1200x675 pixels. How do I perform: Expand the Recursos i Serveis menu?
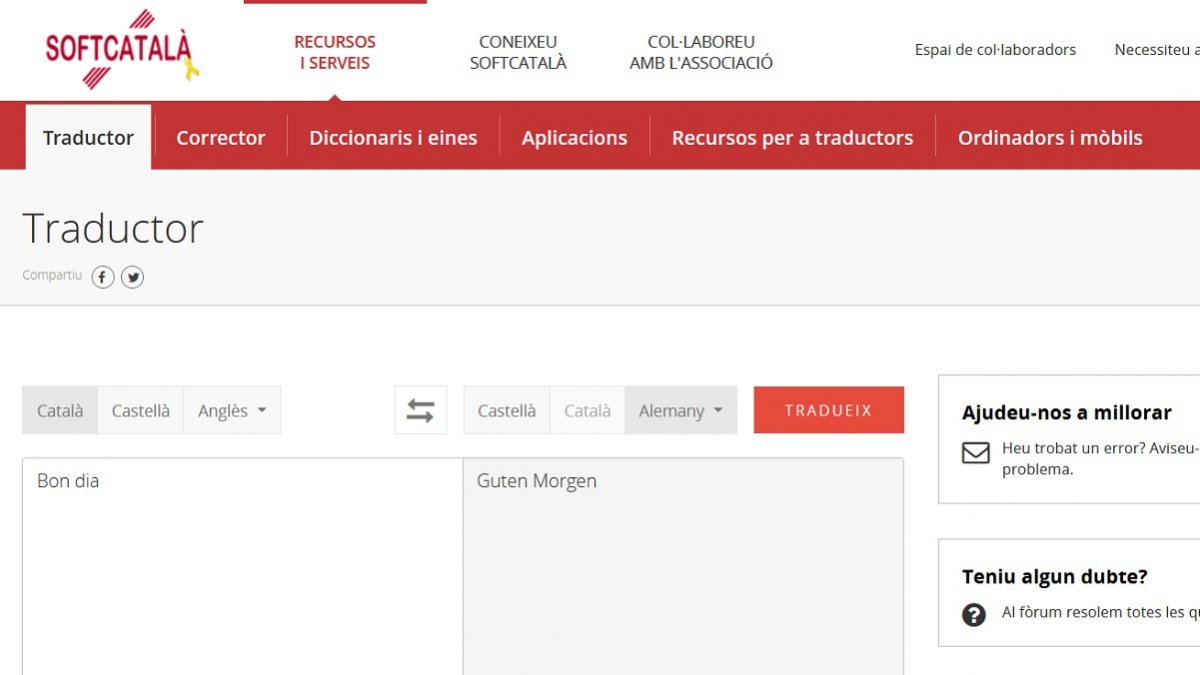click(x=334, y=51)
